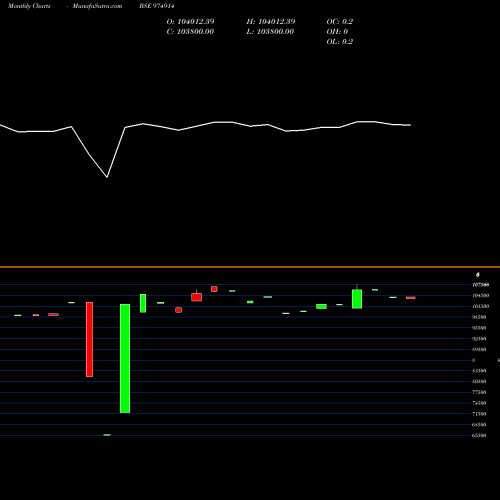The width and height of the screenshot is (500, 500).
Task: Click the 104500 price axis label
Action: coord(481,295)
